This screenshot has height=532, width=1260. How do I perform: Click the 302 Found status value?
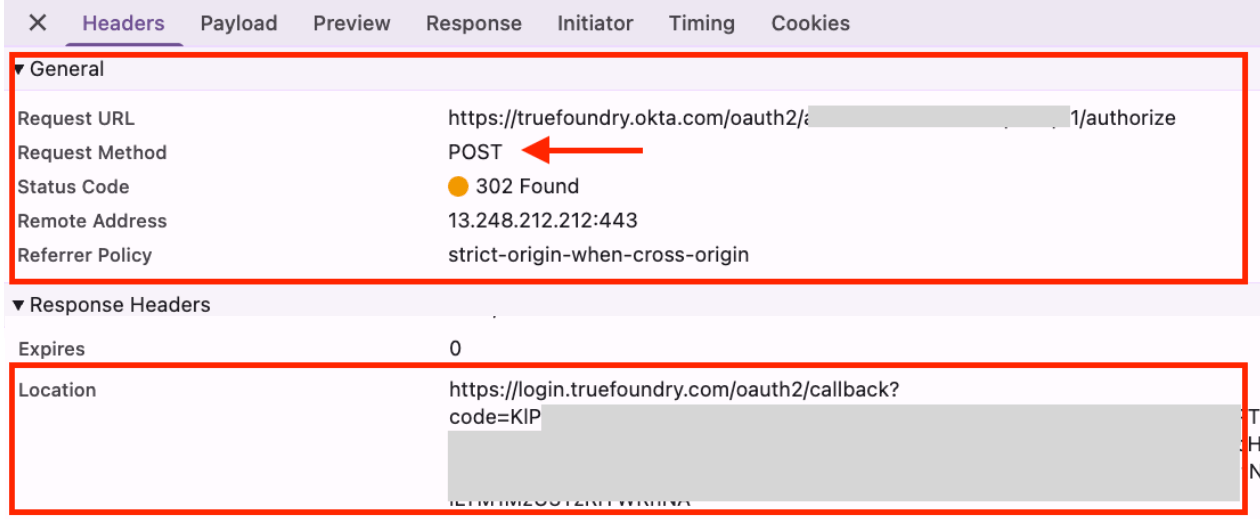point(527,186)
